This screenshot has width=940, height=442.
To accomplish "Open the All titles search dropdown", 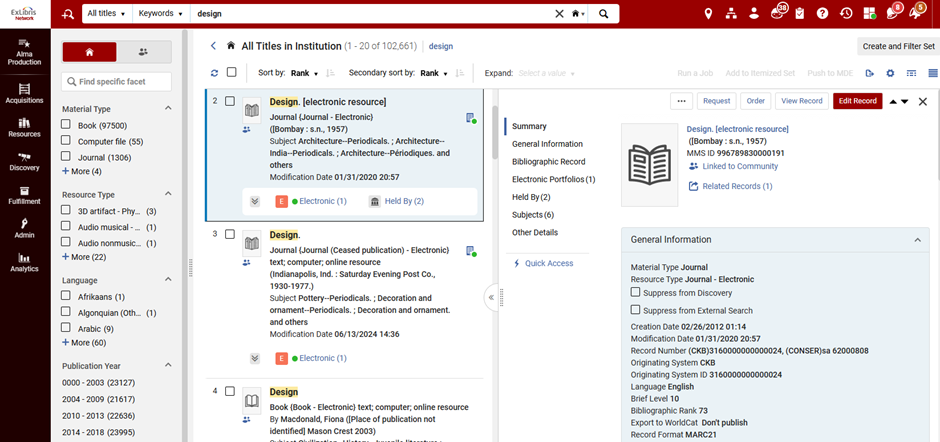I will coord(106,13).
